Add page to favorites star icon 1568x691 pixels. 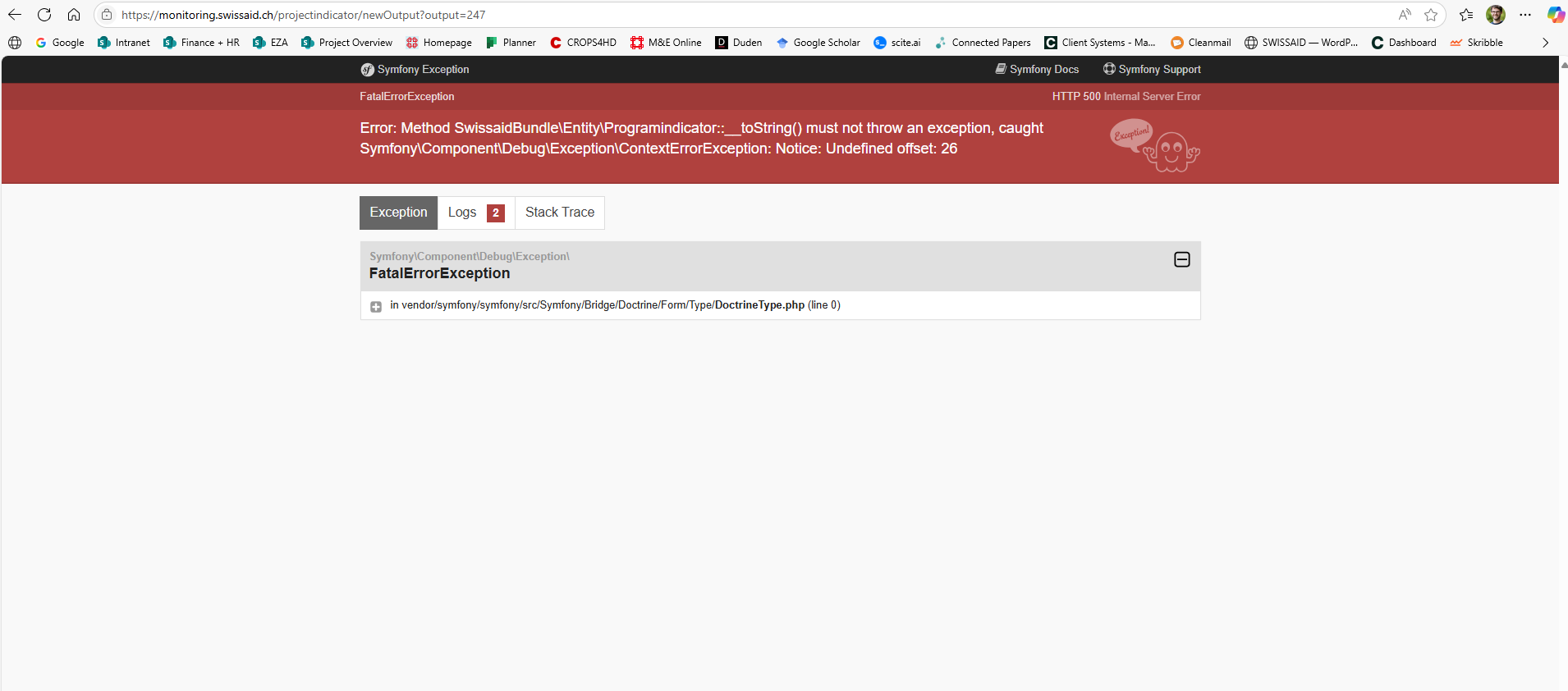tap(1431, 15)
